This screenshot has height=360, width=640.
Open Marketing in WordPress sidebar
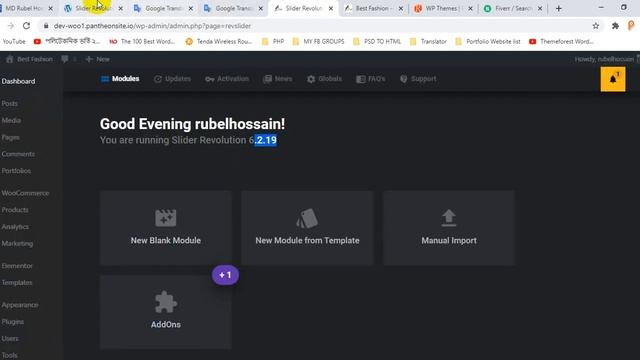click(17, 243)
